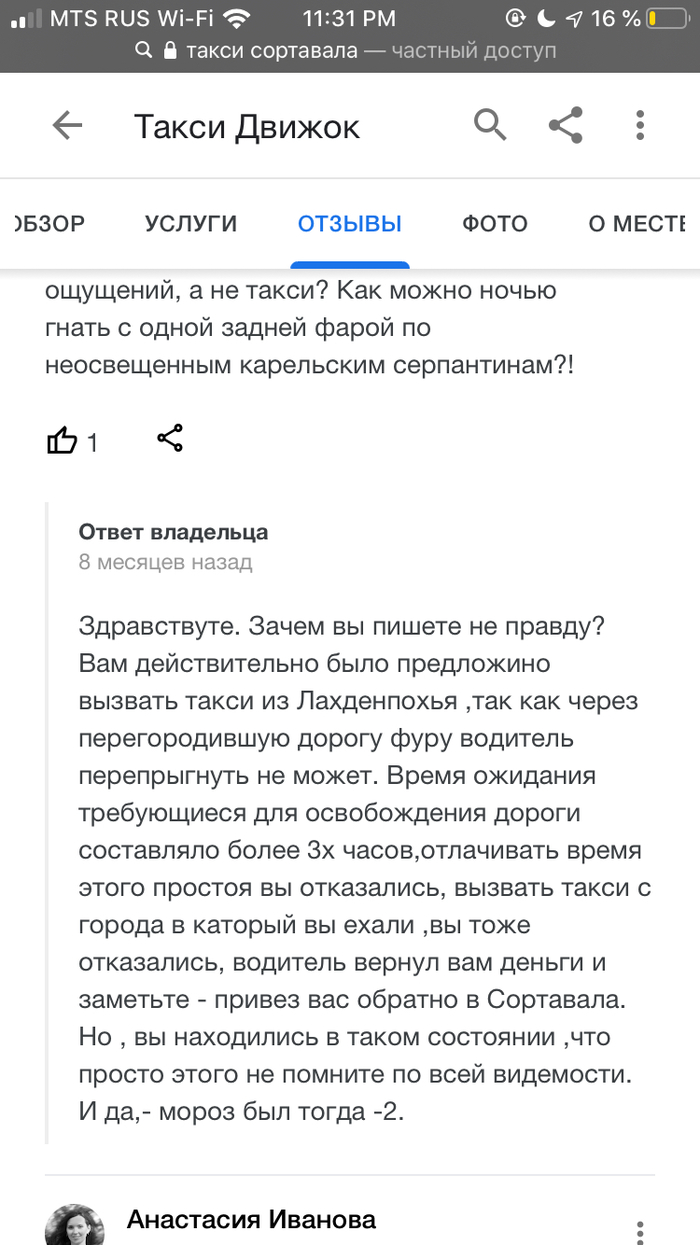Select the Отзывы tab
Image resolution: width=700 pixels, height=1245 pixels.
pyautogui.click(x=350, y=224)
